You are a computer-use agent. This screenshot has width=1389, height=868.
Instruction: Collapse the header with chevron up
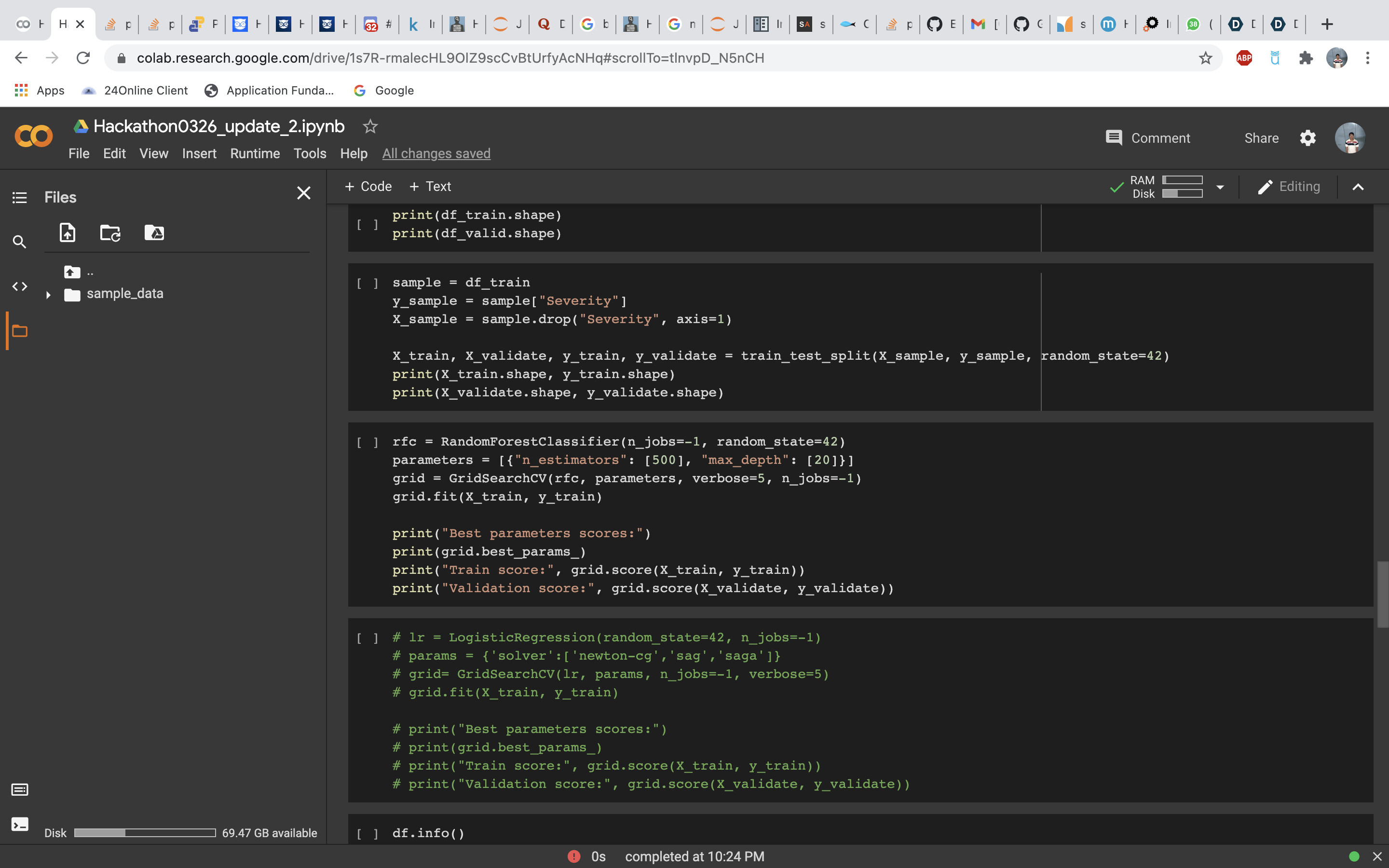tap(1358, 187)
